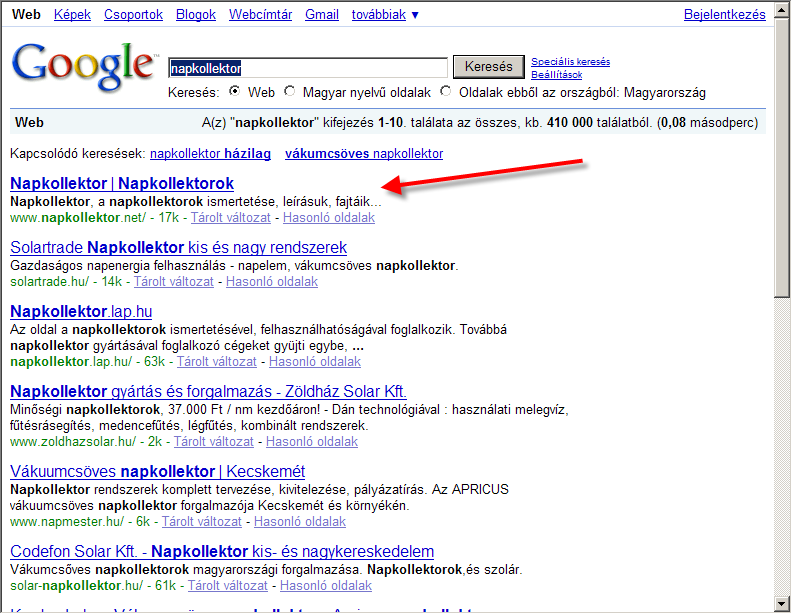Click the solartrade.hu/ URL text
The height and width of the screenshot is (614, 792).
coord(50,282)
